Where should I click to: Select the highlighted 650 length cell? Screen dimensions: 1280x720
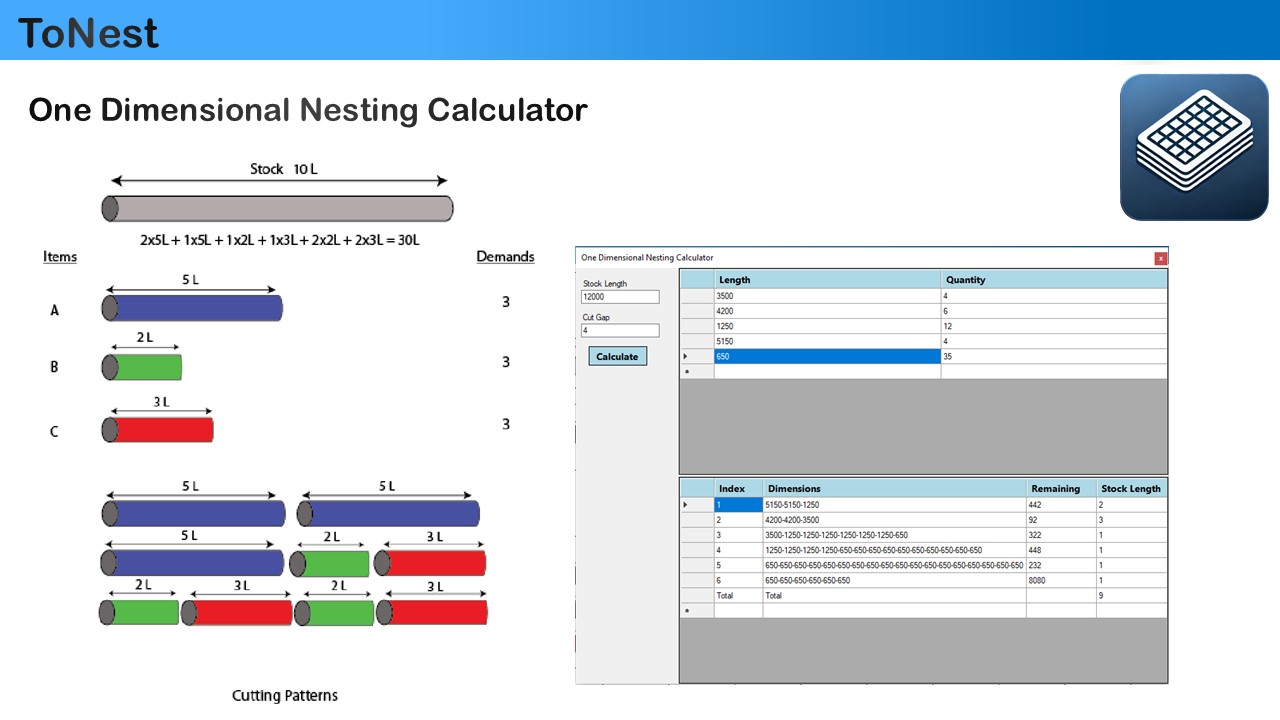click(x=827, y=357)
